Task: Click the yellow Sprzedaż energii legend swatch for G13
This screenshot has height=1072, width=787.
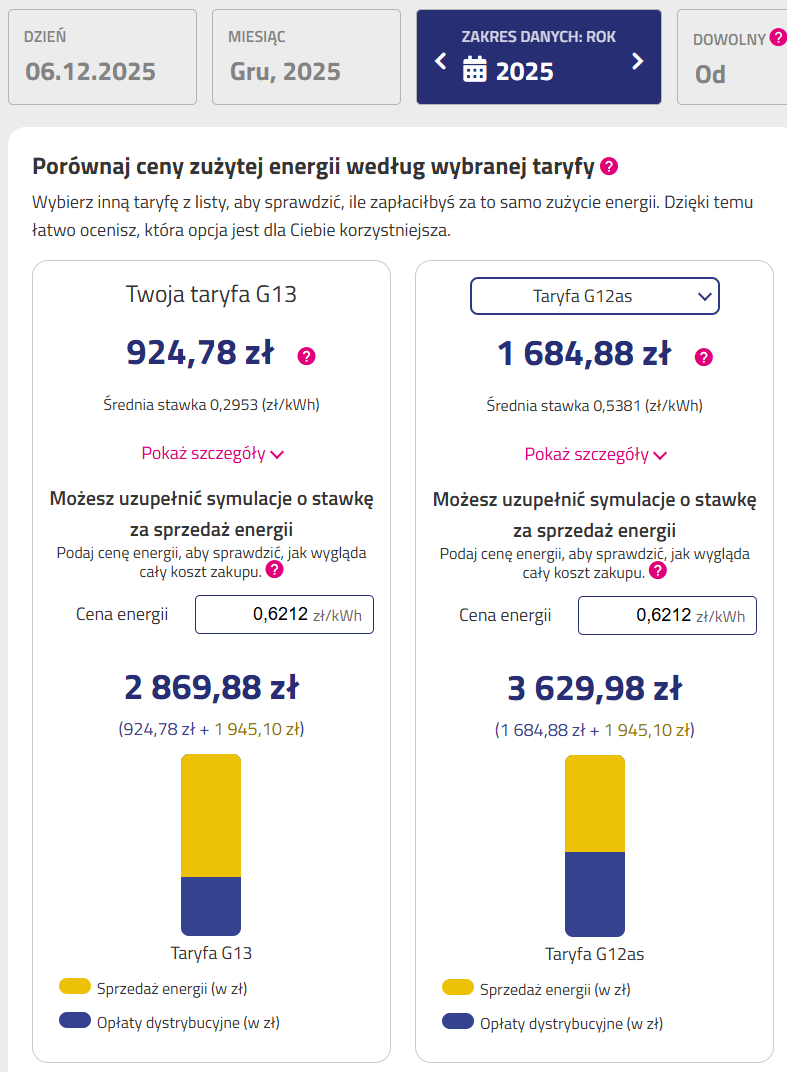Action: coord(75,987)
